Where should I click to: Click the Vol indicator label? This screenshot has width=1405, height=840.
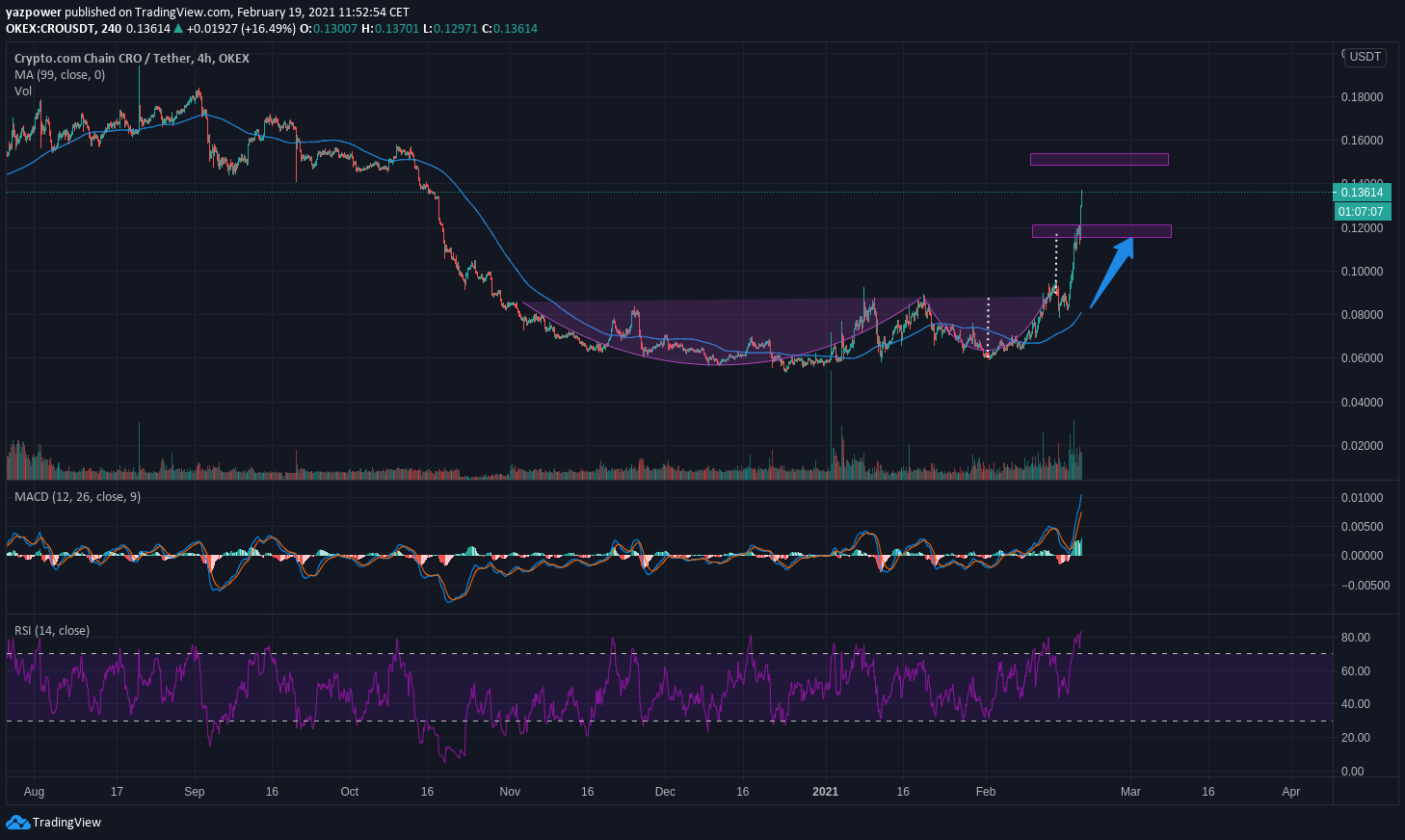point(23,91)
